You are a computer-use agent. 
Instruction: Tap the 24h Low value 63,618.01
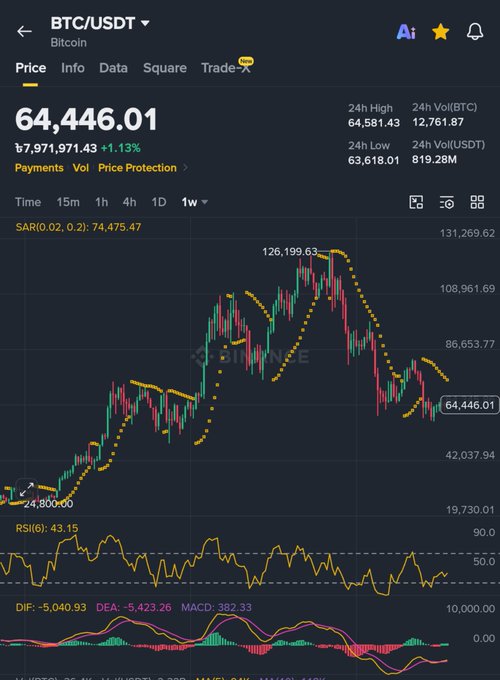[x=373, y=160]
